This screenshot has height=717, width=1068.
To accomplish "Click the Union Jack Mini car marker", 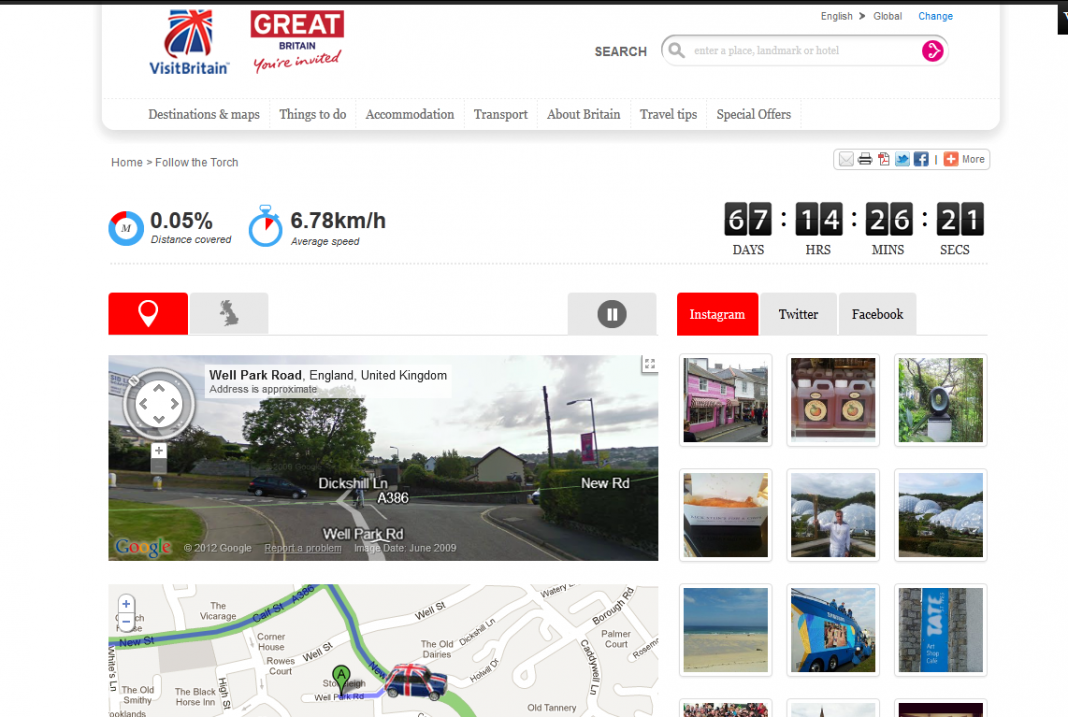I will click(x=416, y=681).
